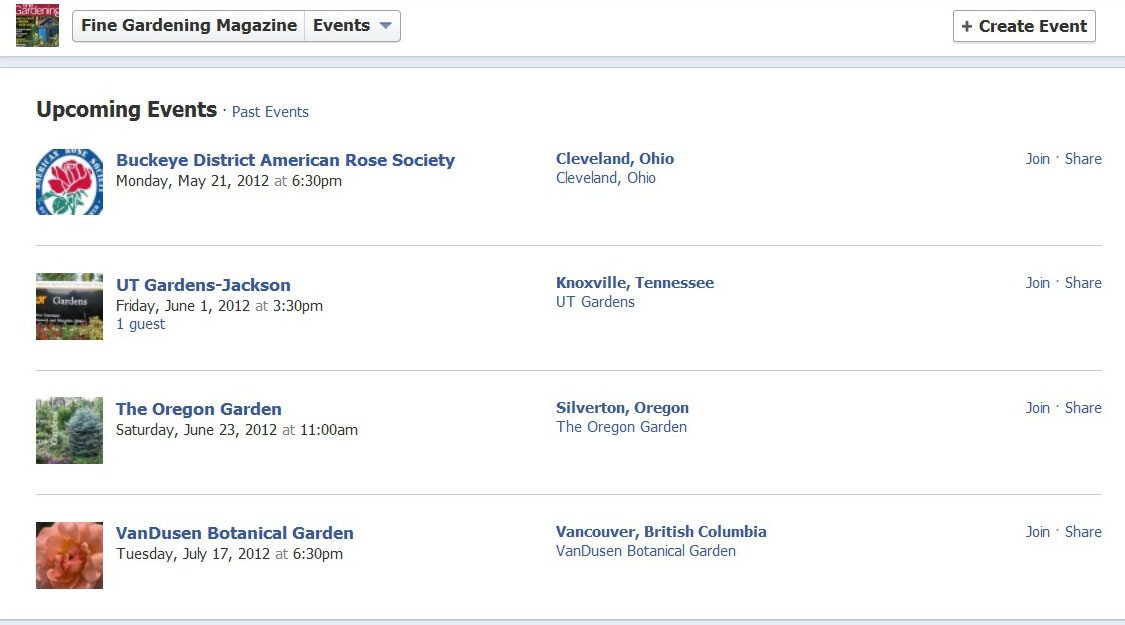Viewport: 1125px width, 625px height.
Task: Switch to Past Events view
Action: 270,112
